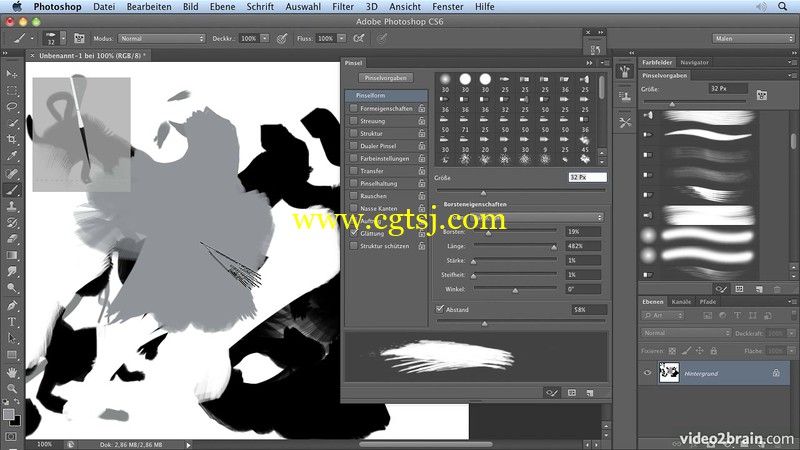The height and width of the screenshot is (450, 800).
Task: Select the Zoom tool
Action: point(11,389)
